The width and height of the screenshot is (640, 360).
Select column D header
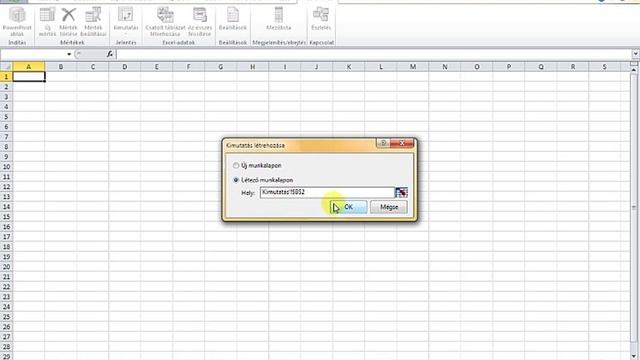[x=124, y=67]
